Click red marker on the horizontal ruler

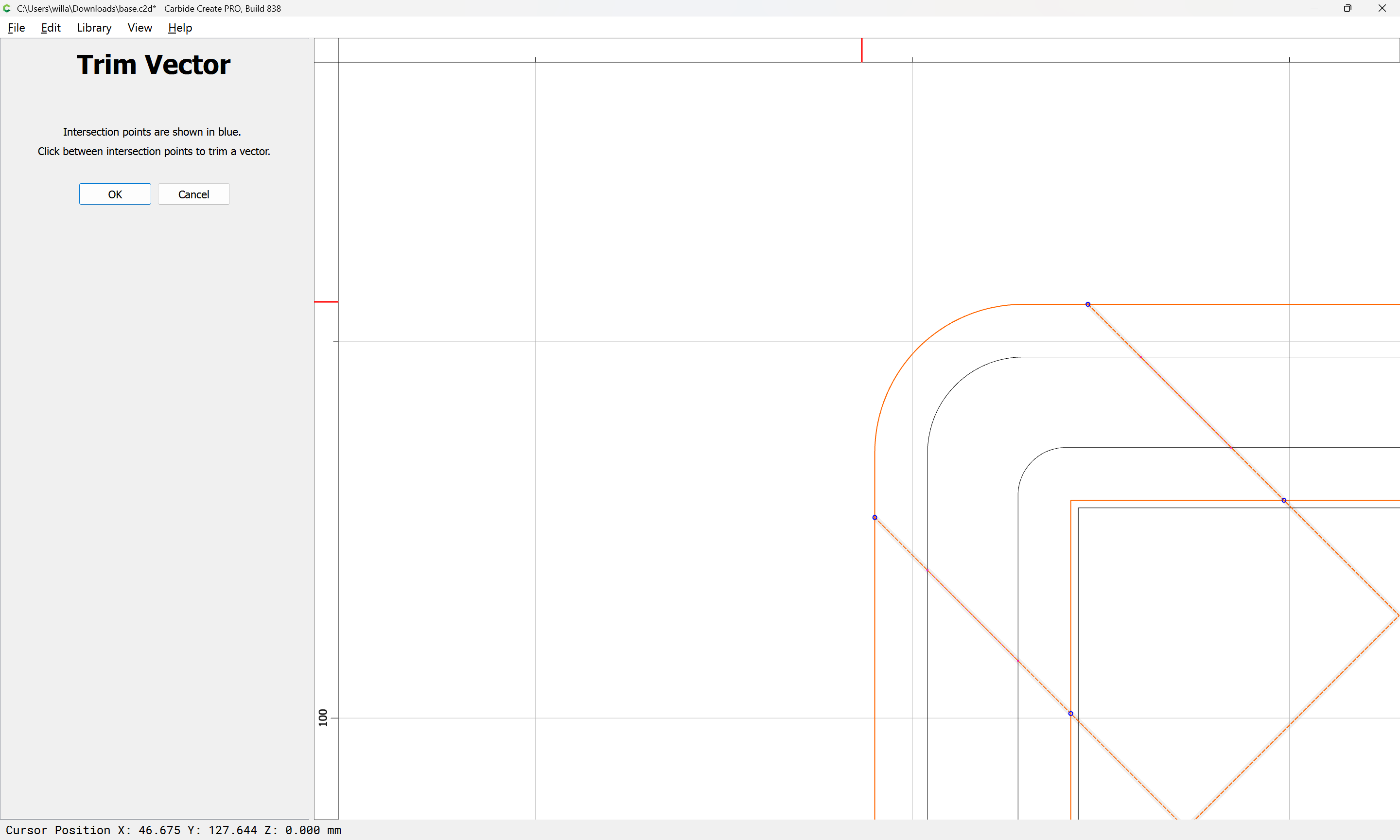[862, 50]
